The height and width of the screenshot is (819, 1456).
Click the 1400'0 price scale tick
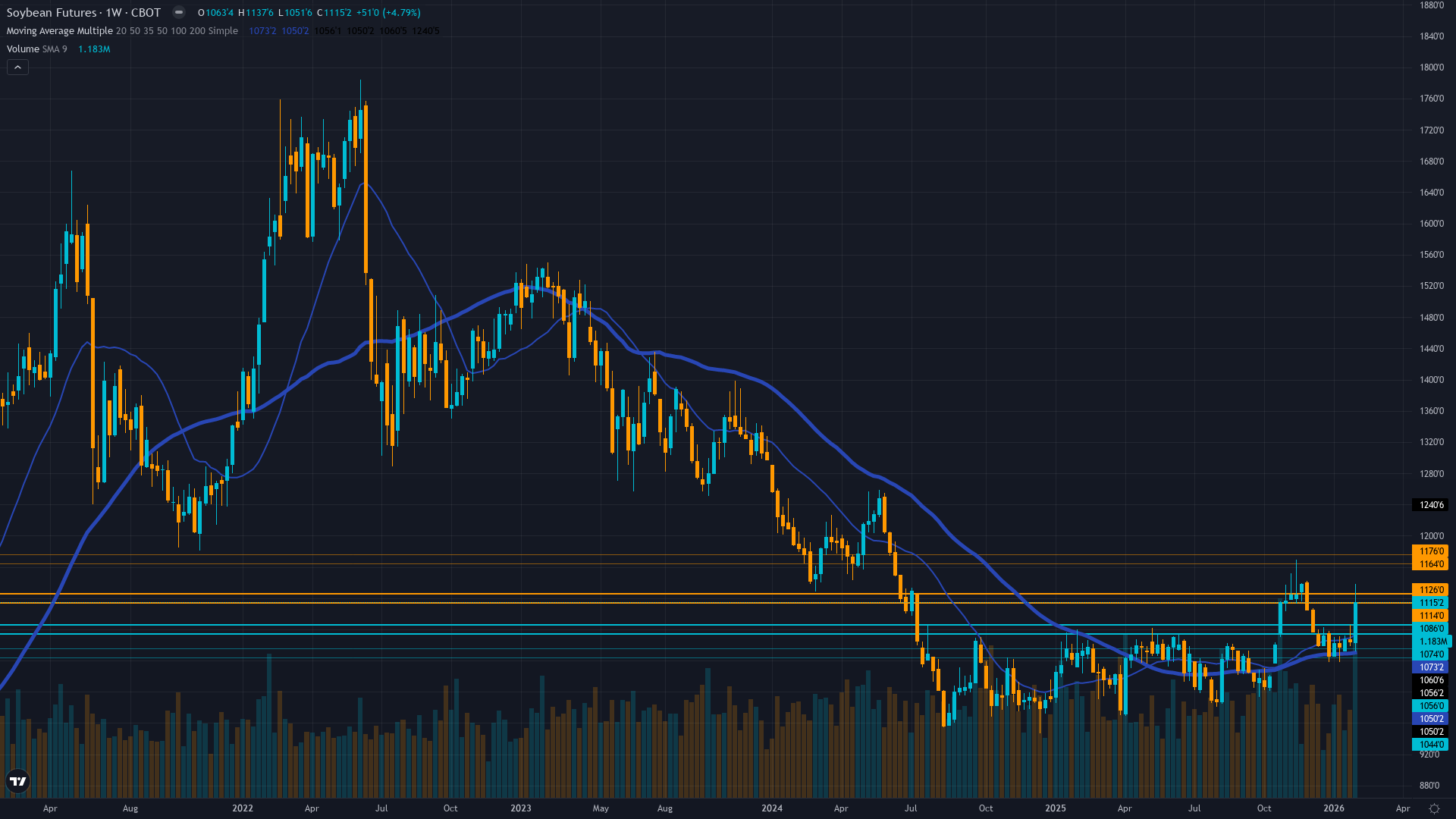click(x=1432, y=380)
